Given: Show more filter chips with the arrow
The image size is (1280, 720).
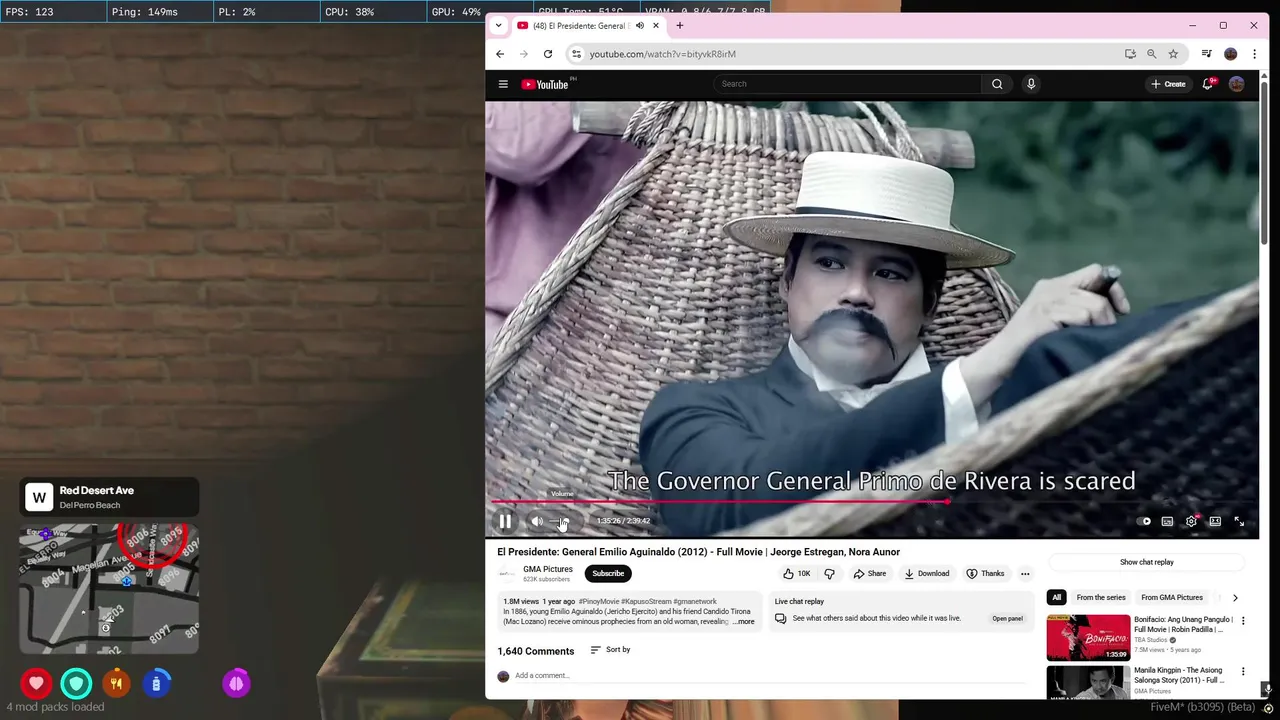Looking at the screenshot, I should (1235, 597).
